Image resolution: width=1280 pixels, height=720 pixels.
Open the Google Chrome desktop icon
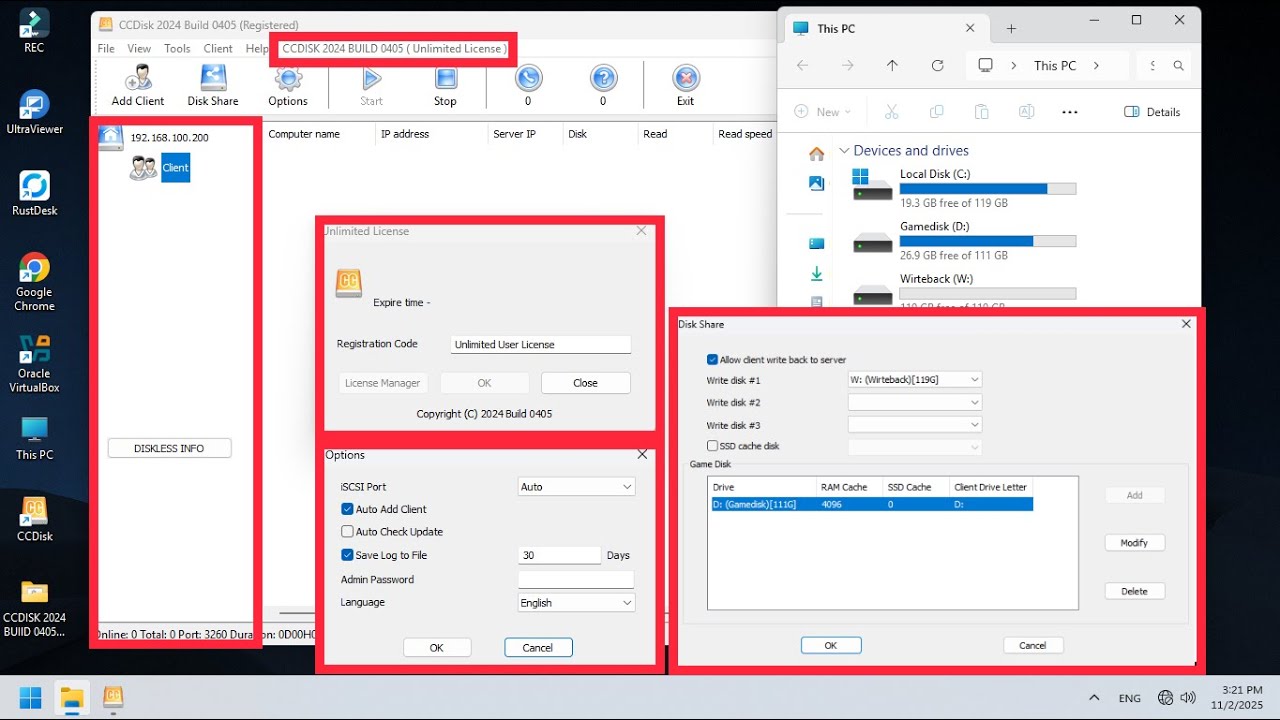34,282
